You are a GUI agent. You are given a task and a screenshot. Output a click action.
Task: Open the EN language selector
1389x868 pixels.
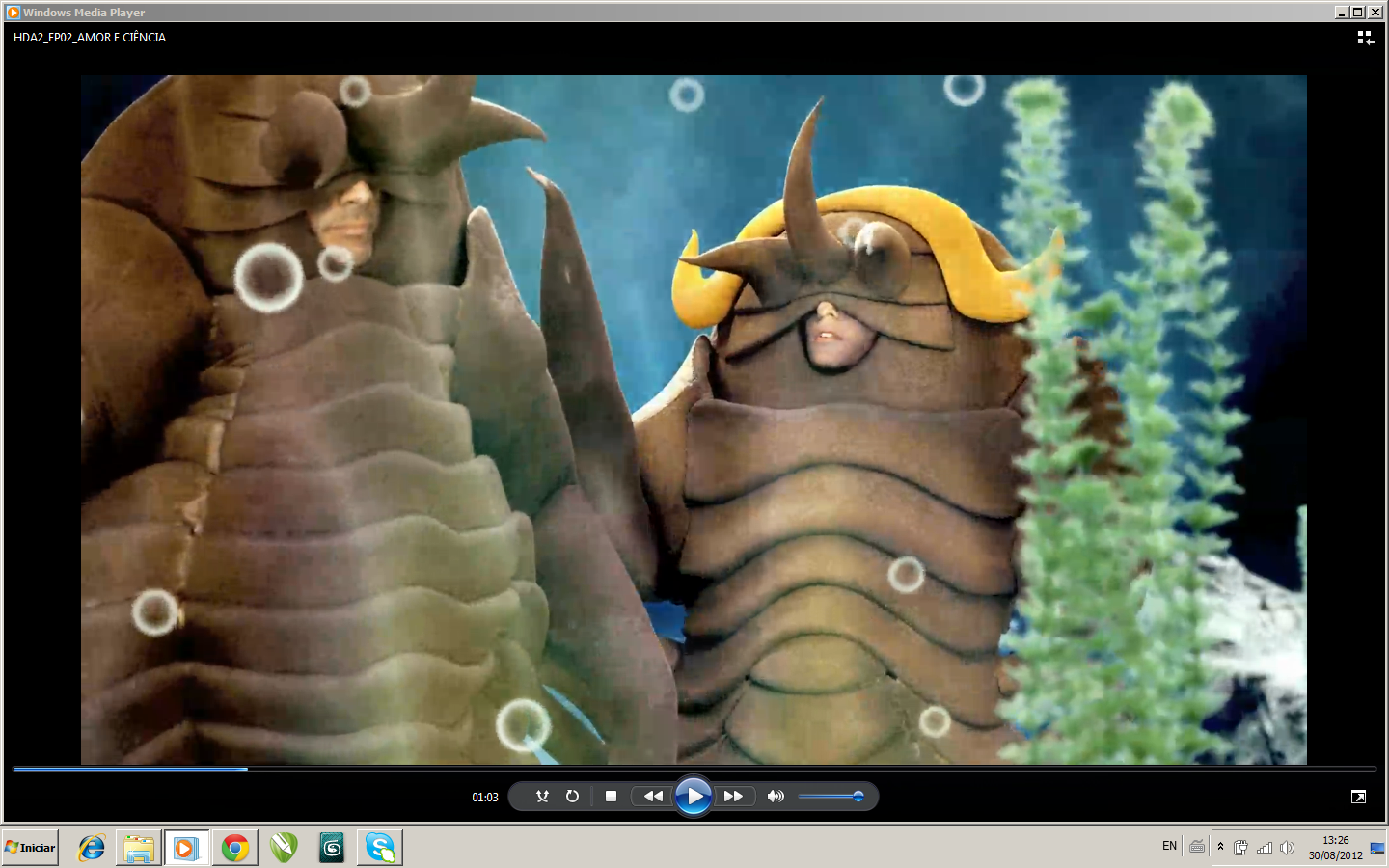tap(1169, 847)
